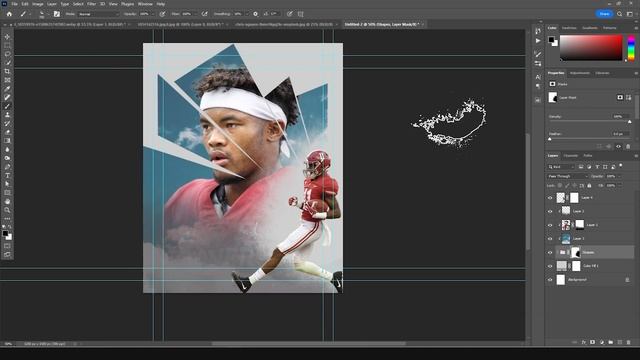
Task: Select the Crop tool
Action: point(7,71)
